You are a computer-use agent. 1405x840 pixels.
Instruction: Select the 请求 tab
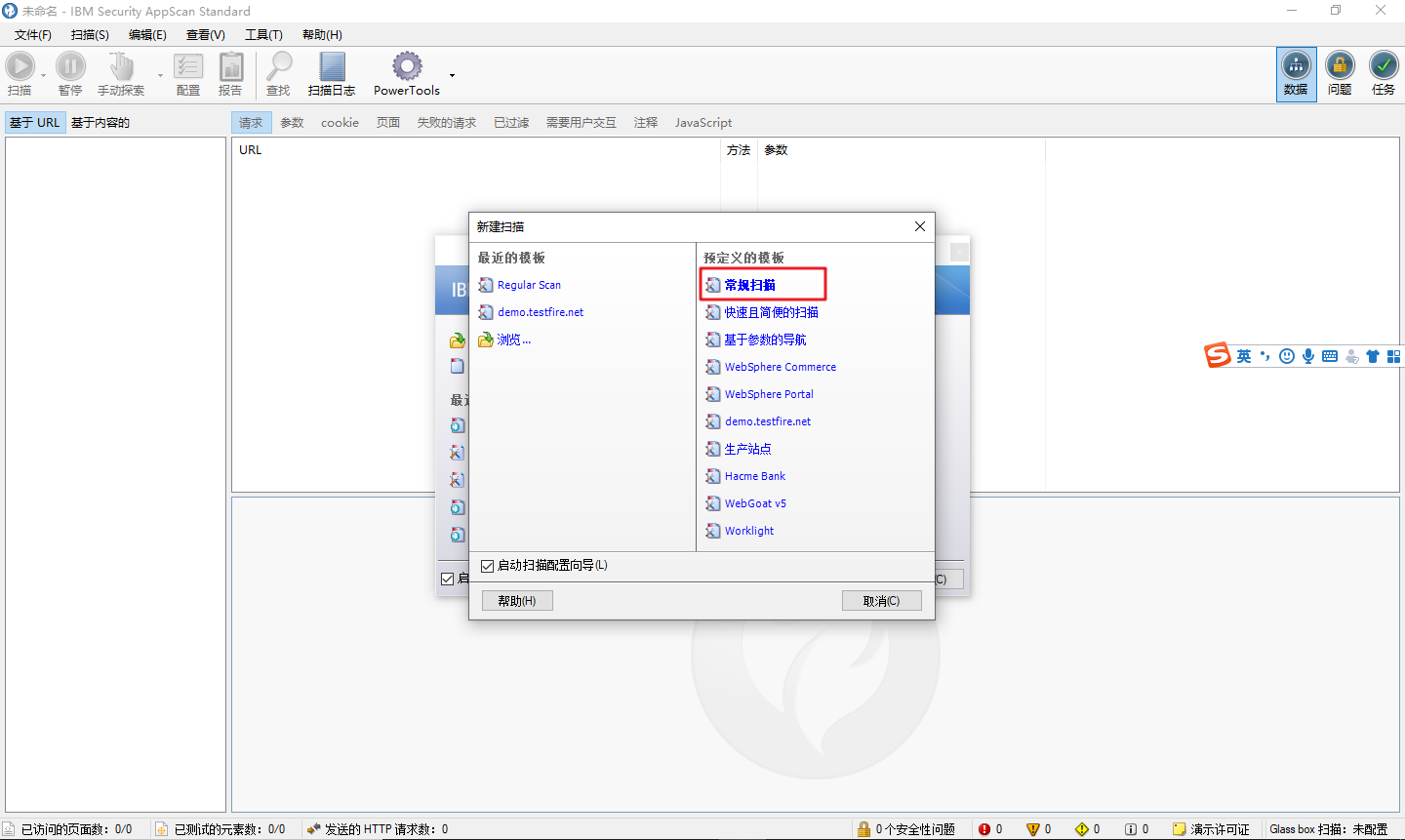pos(251,123)
